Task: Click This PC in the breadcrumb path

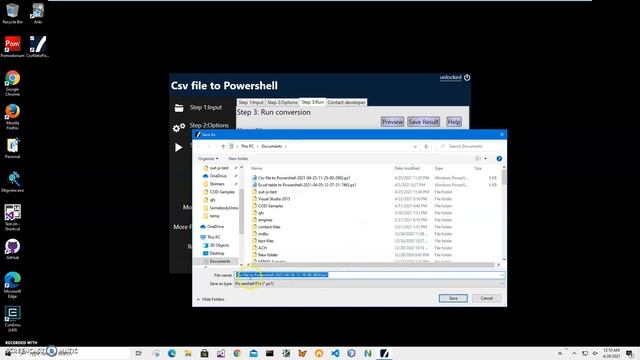Action: 247,146
